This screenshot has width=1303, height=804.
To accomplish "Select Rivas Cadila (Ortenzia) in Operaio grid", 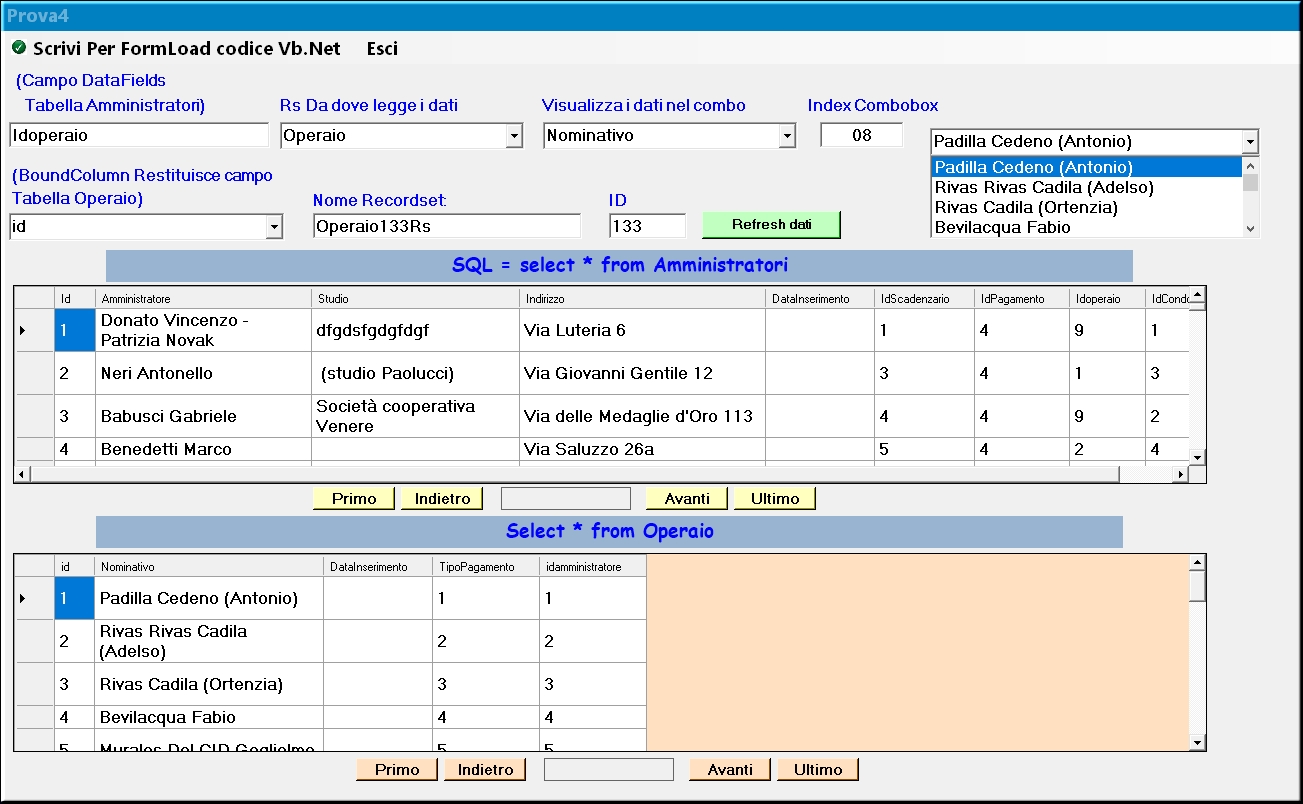I will pyautogui.click(x=209, y=684).
